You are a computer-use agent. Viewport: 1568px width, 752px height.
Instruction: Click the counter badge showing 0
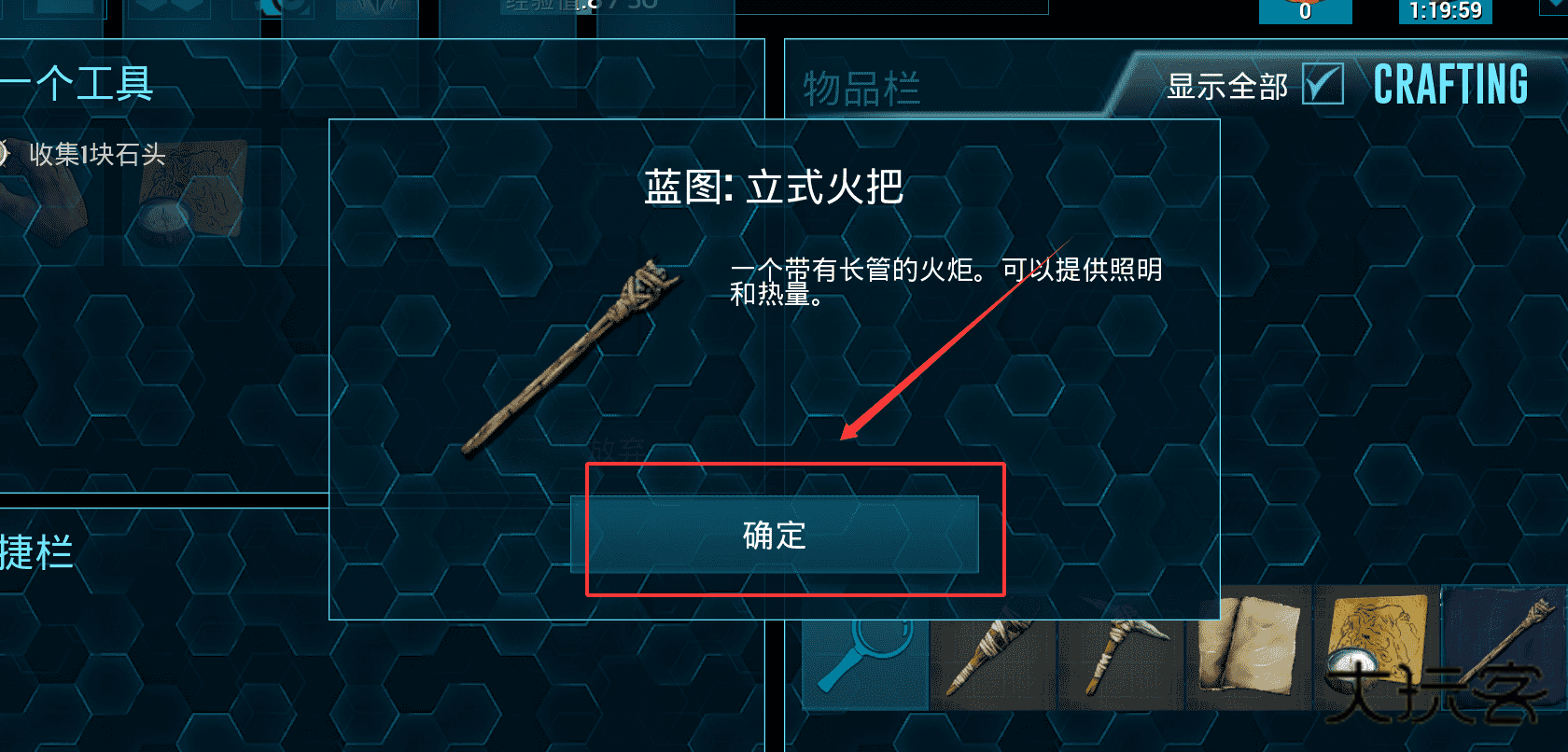(x=1305, y=11)
